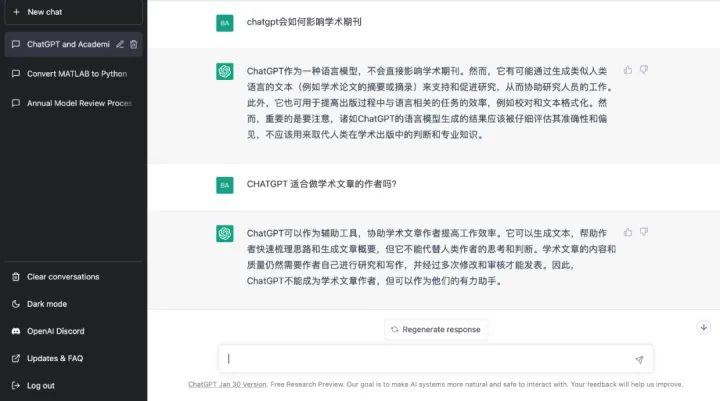Click chat bubble icon beside Annual Model Review
This screenshot has width=720, height=401.
click(x=16, y=103)
